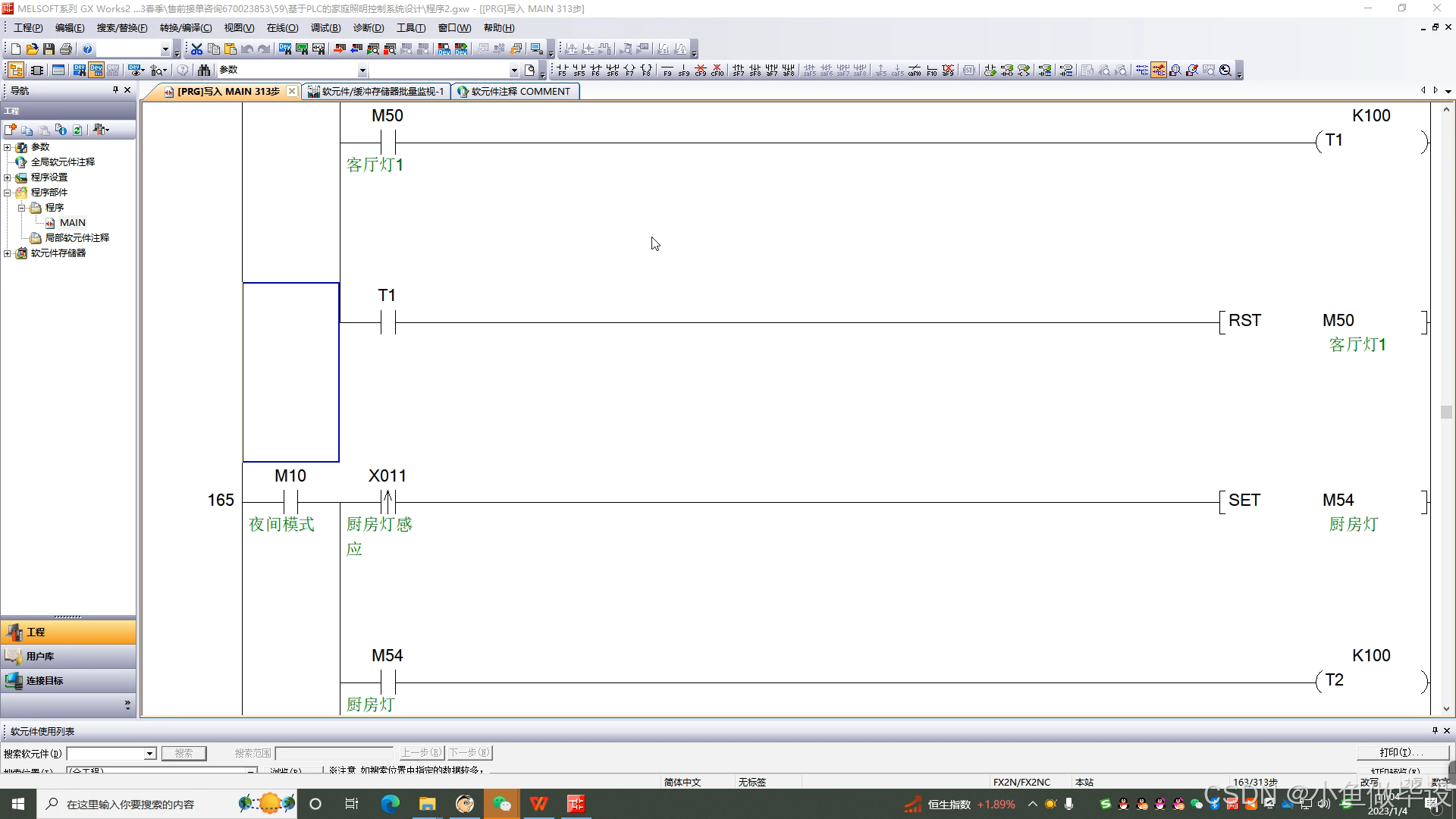Switch to 软元件注释 COMMENT tab
The width and height of the screenshot is (1456, 819).
click(516, 92)
